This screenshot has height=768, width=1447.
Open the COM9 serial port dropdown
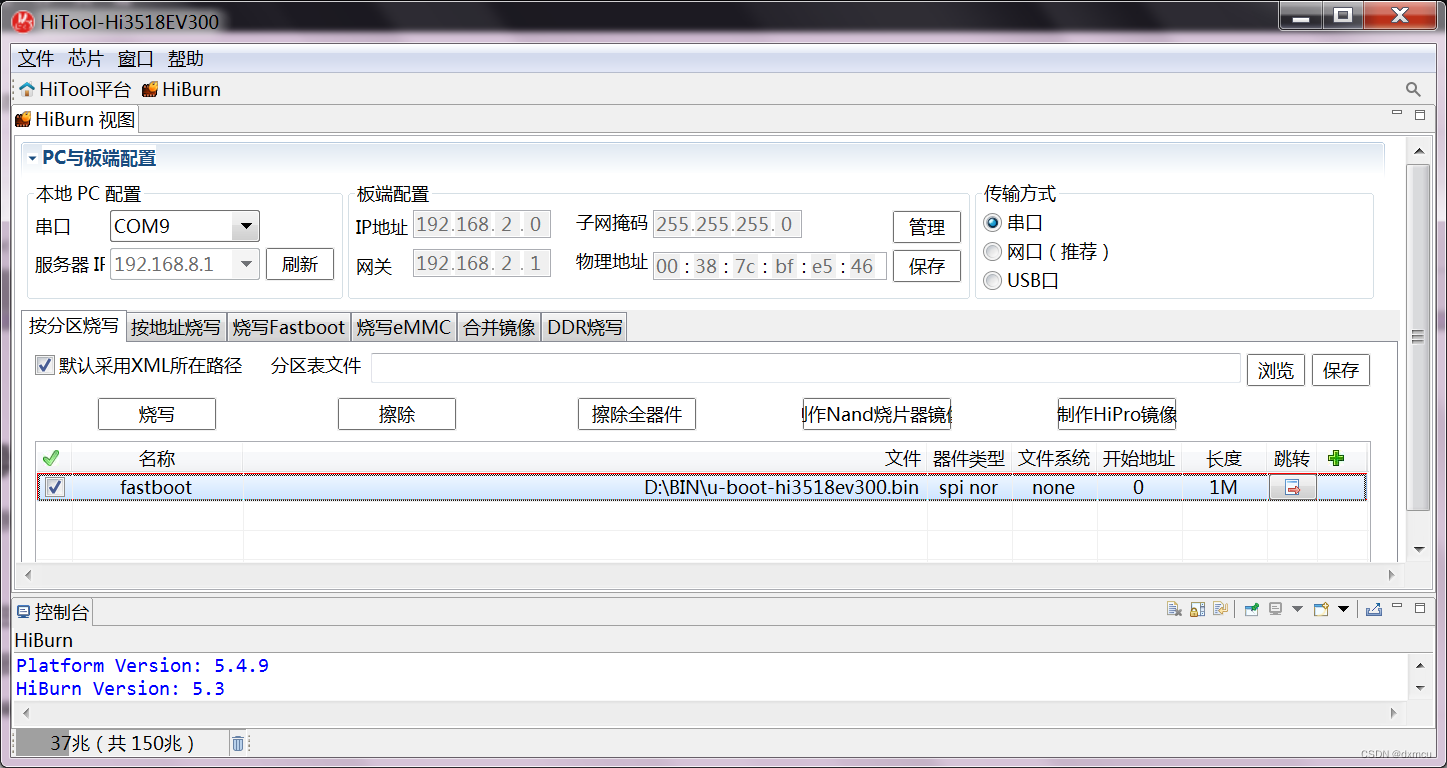click(x=245, y=226)
